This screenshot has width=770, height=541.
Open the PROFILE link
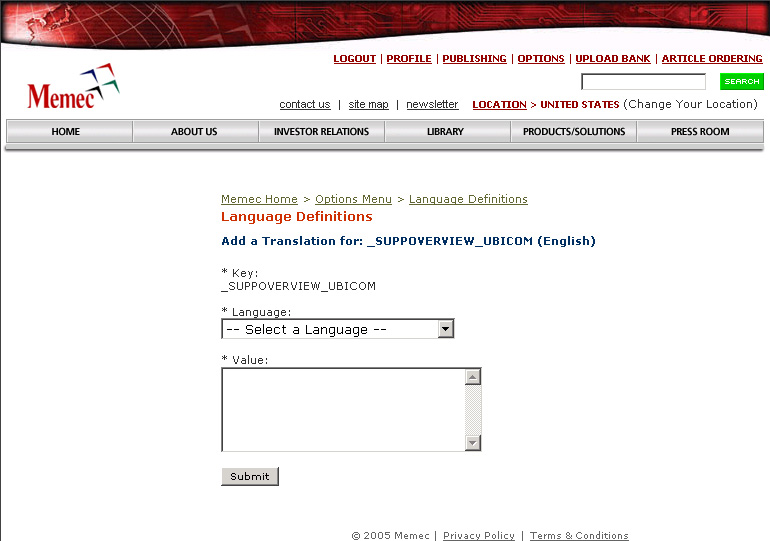point(409,58)
